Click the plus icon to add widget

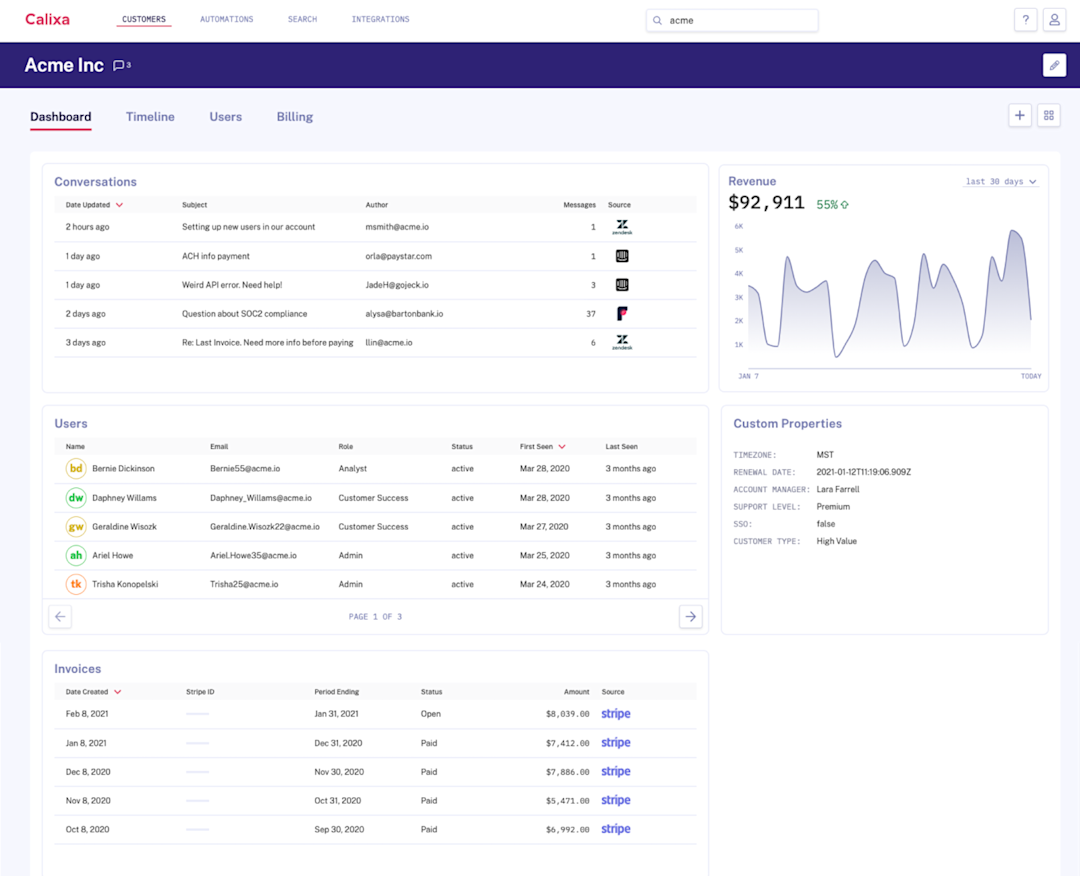pyautogui.click(x=1019, y=116)
